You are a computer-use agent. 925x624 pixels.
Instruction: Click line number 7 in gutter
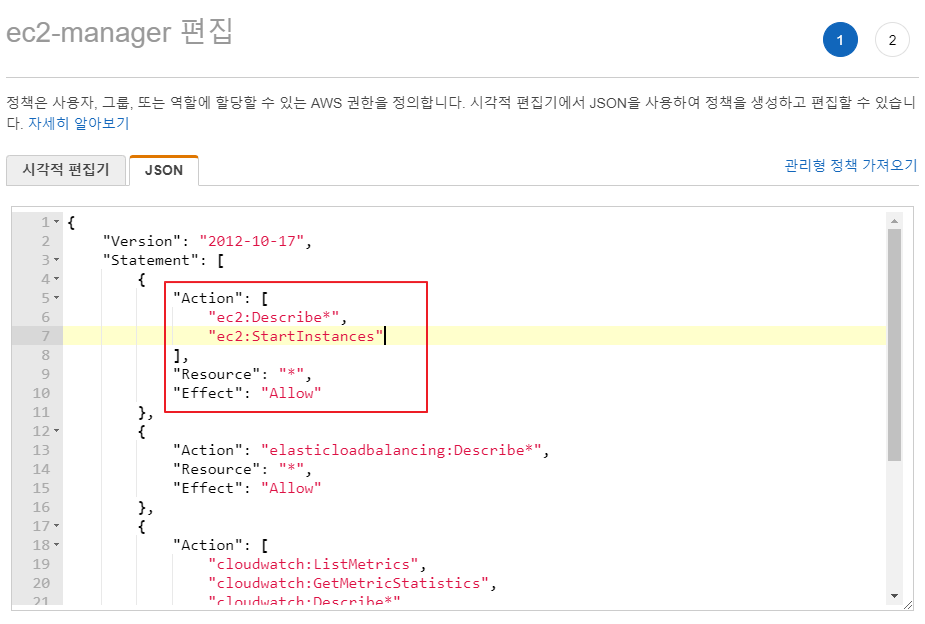click(x=45, y=336)
